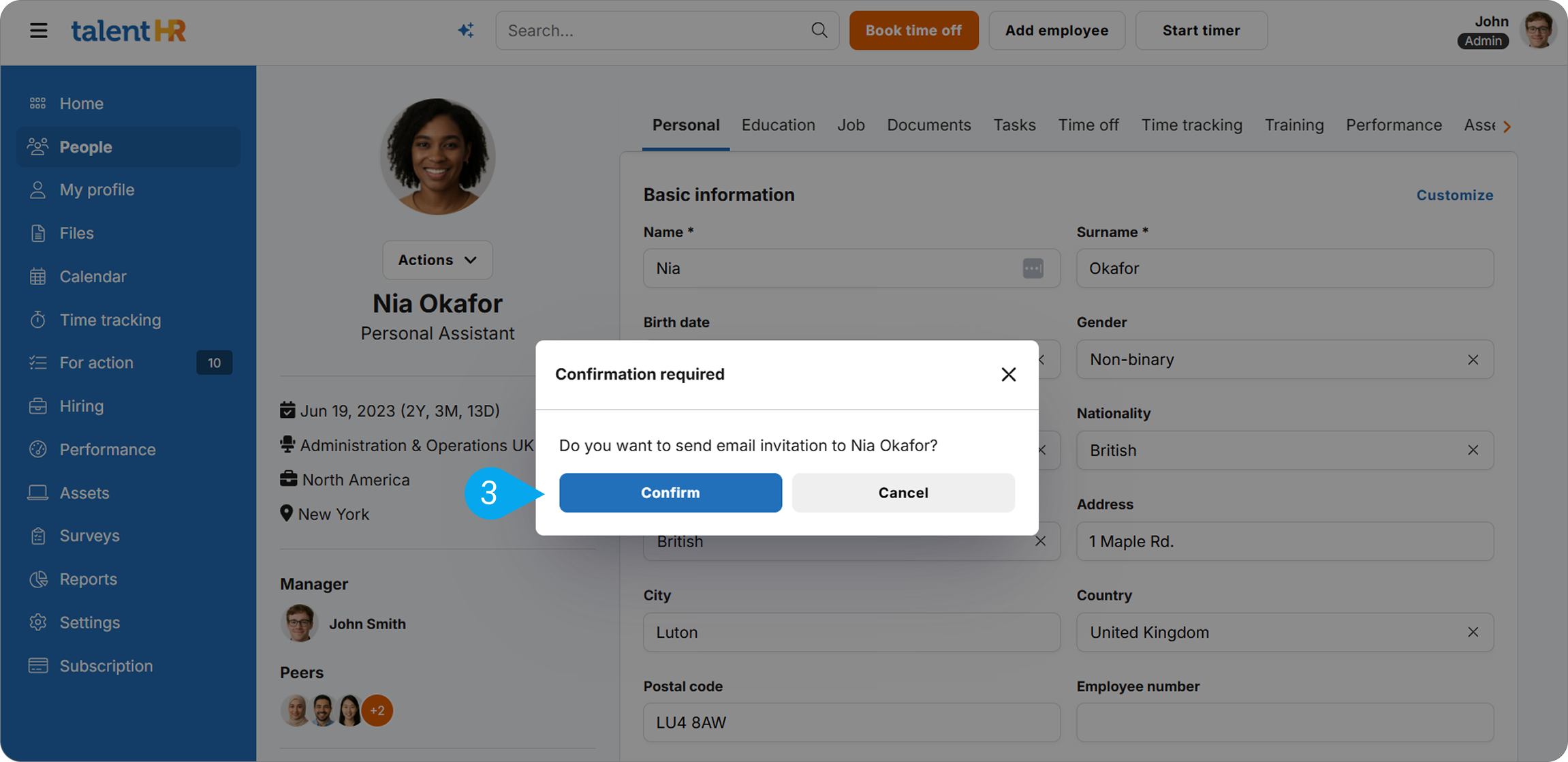Click the Customize link
Screen dimensions: 1568x762
point(1454,196)
